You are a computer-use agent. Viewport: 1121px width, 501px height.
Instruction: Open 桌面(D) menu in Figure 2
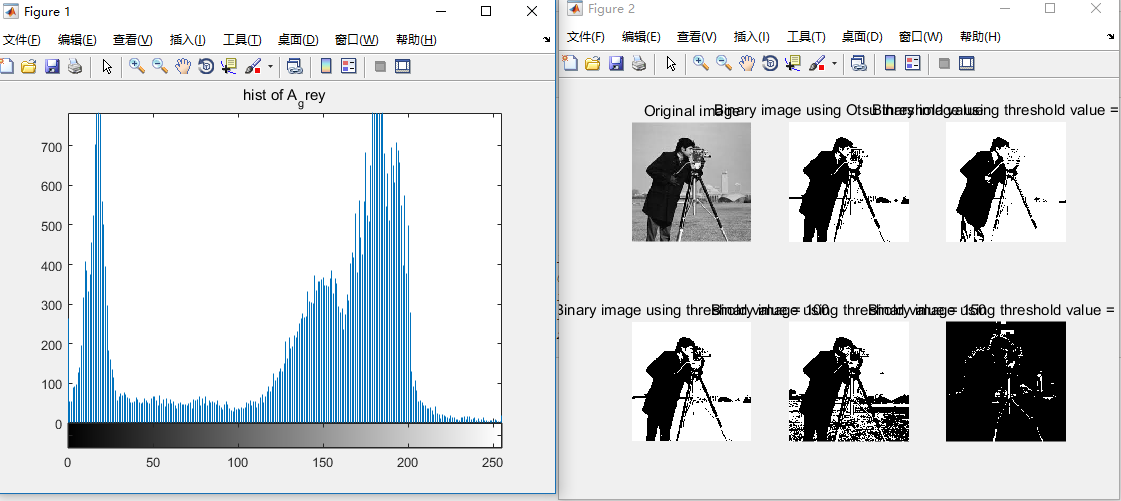coord(862,37)
